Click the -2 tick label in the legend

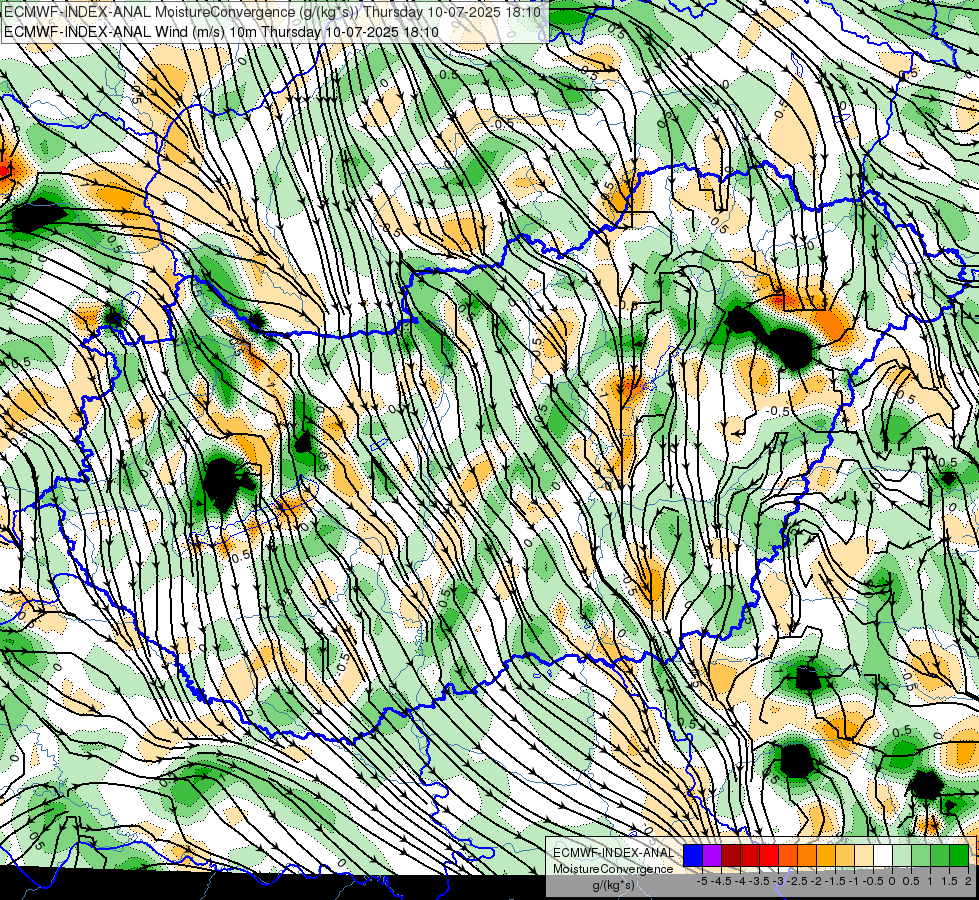pos(816,881)
